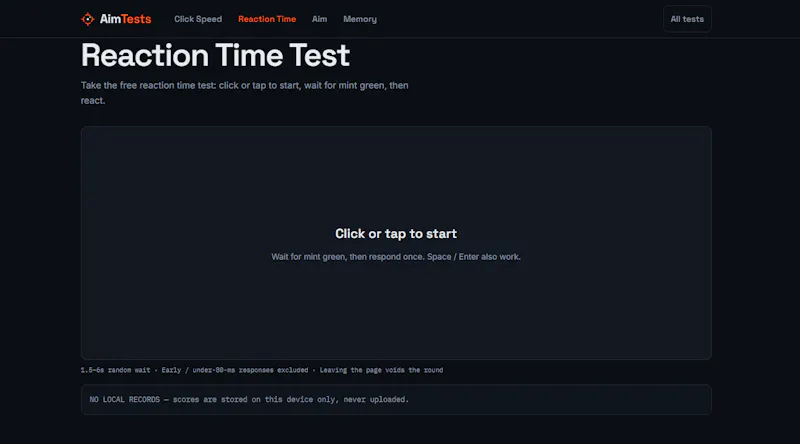This screenshot has height=444, width=800.
Task: Open the AimTests home link text
Action: pyautogui.click(x=126, y=19)
